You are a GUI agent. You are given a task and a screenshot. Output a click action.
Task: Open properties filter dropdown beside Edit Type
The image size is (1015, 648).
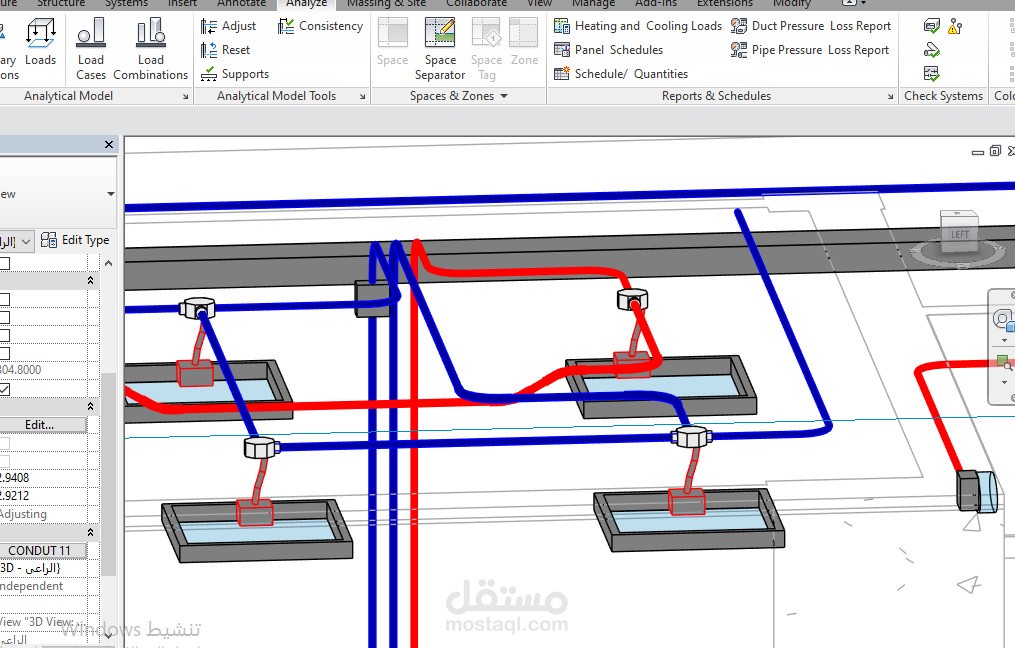pos(26,241)
